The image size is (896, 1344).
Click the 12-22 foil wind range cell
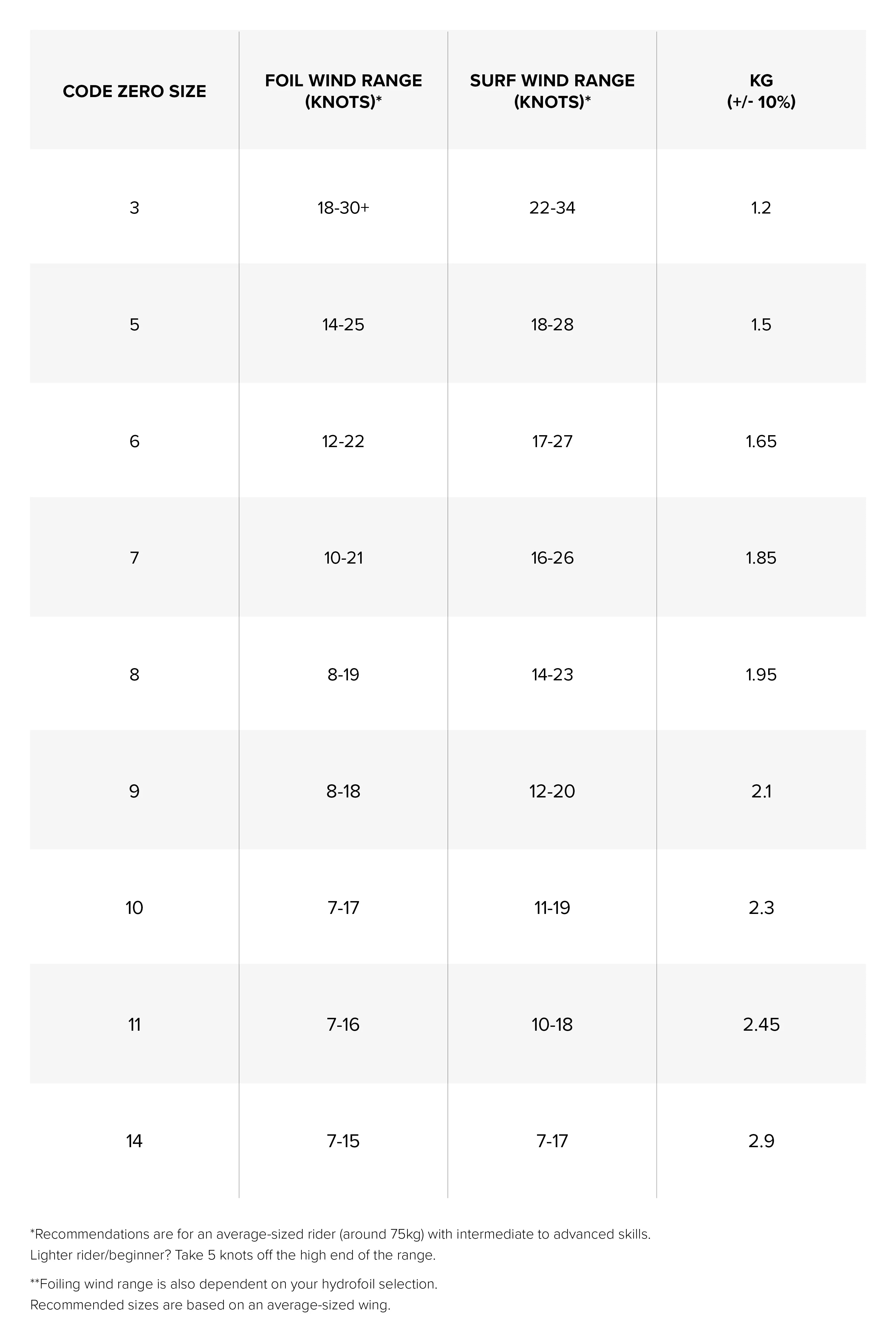pyautogui.click(x=343, y=441)
